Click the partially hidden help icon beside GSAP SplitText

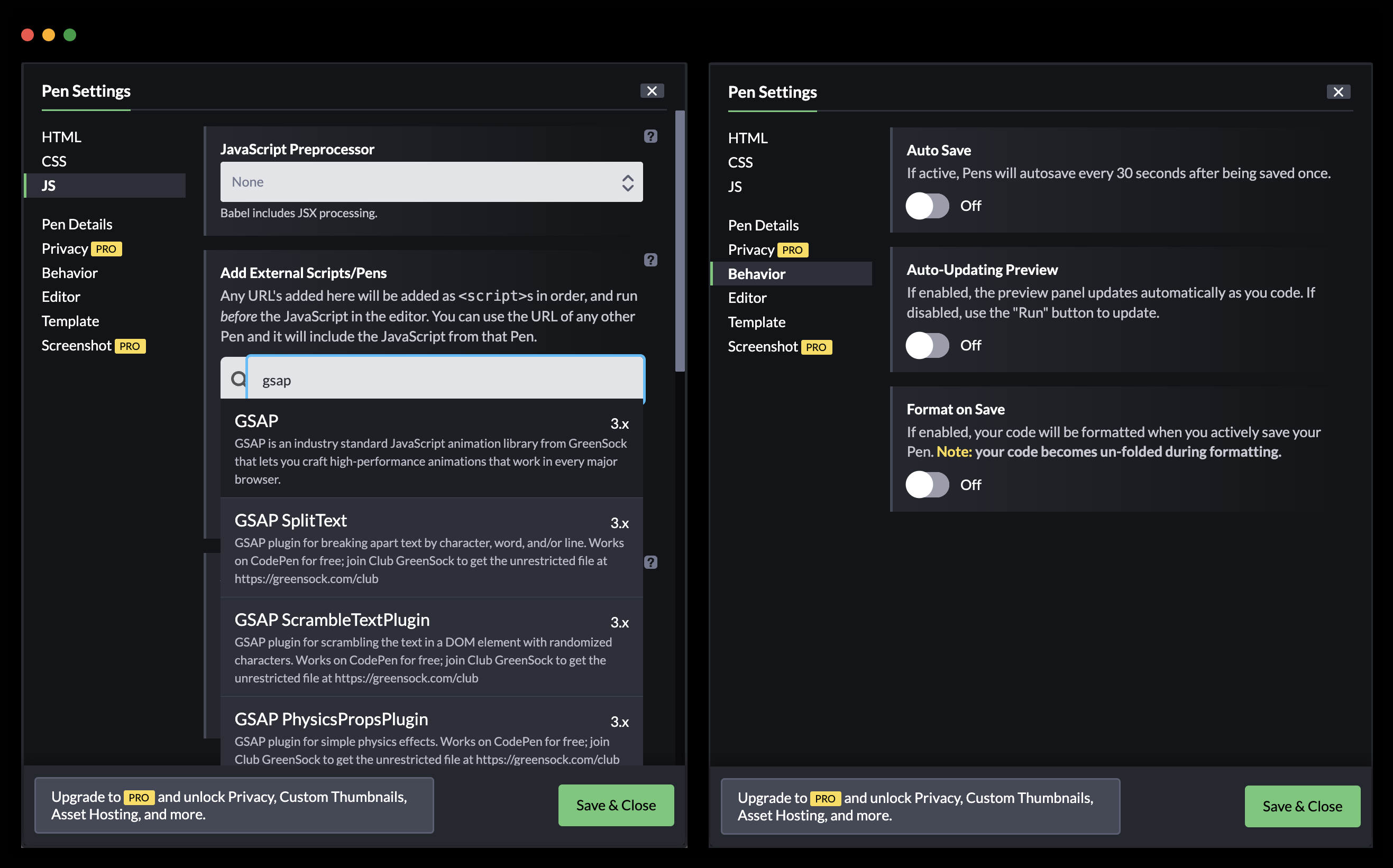coord(650,562)
